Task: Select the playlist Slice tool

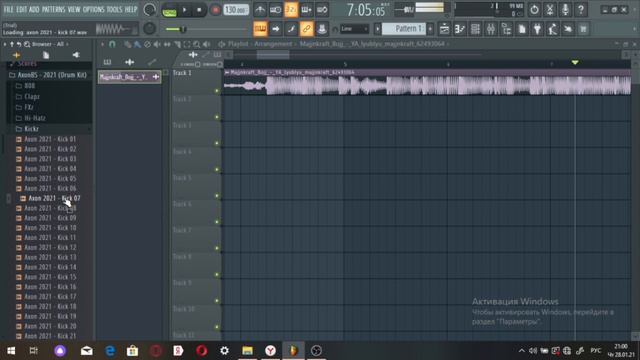Action: tap(177, 44)
